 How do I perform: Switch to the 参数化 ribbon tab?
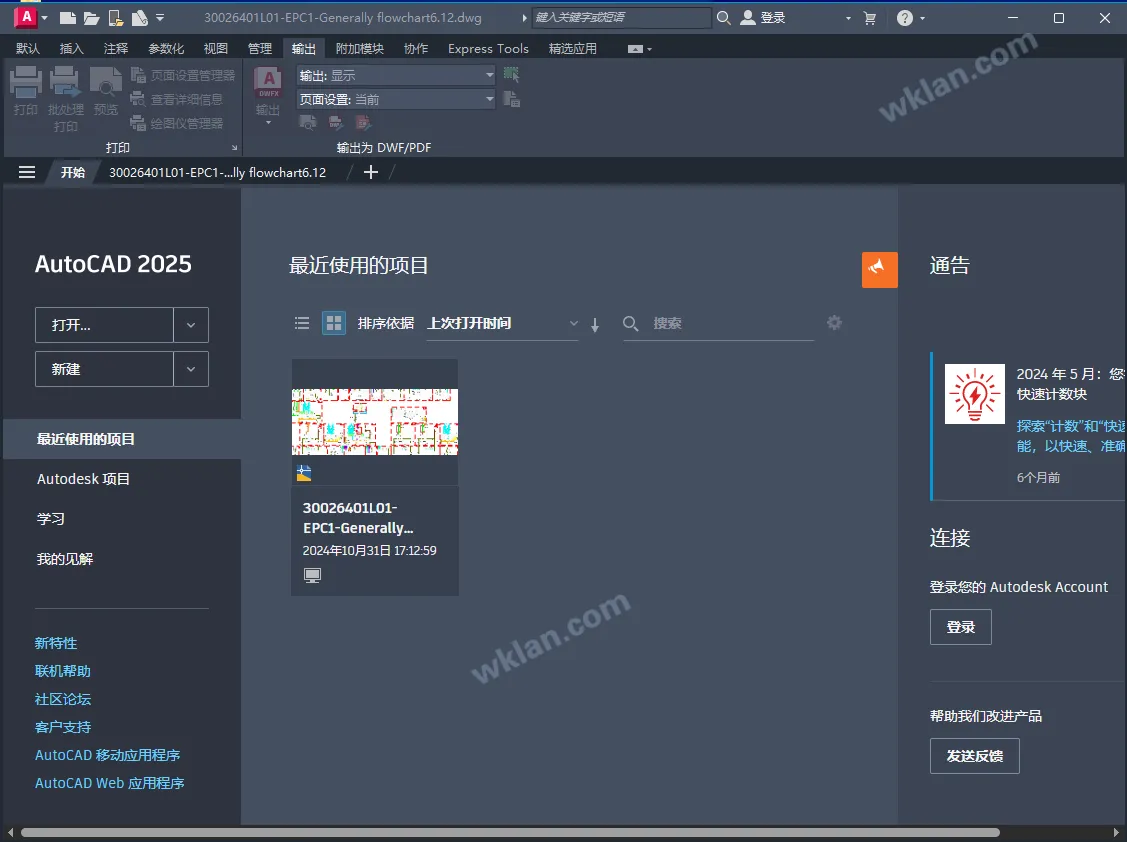(x=166, y=48)
